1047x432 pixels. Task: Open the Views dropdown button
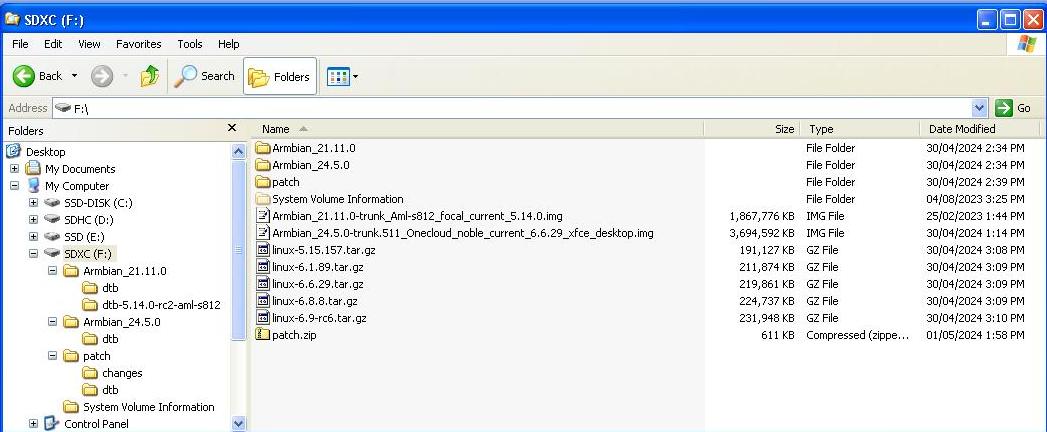343,76
